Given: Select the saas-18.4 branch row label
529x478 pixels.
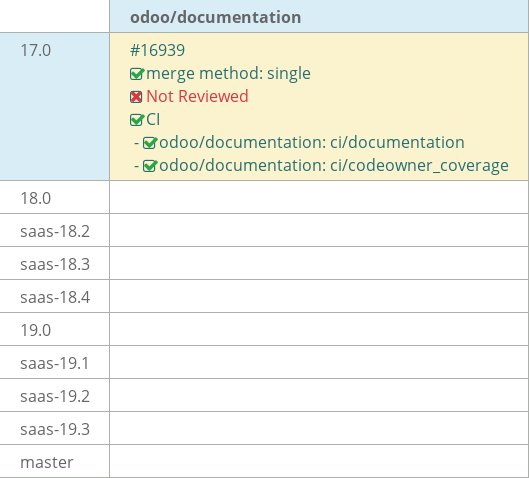Looking at the screenshot, I should pyautogui.click(x=55, y=298).
